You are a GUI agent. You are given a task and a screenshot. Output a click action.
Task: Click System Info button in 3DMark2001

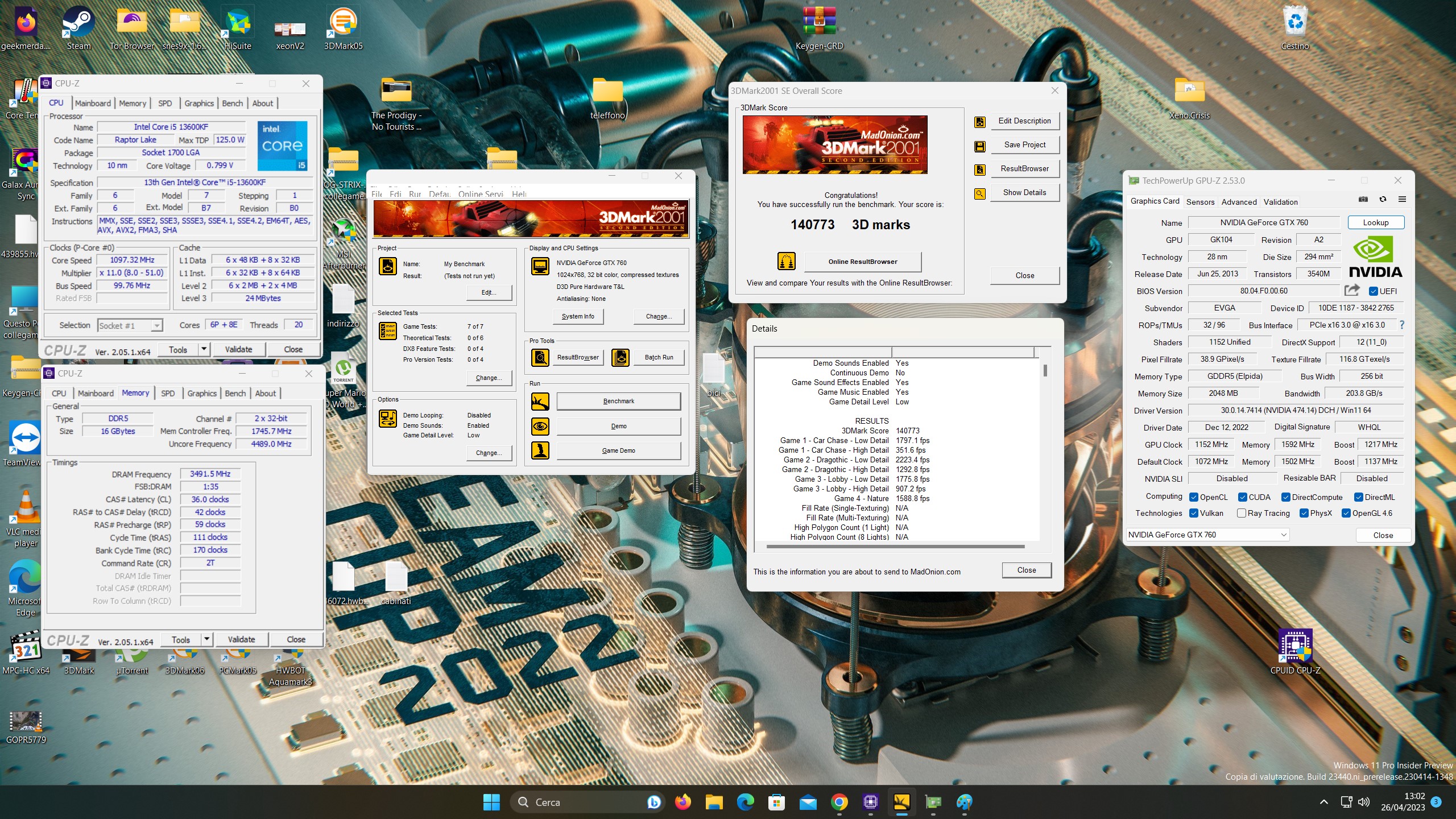[578, 316]
